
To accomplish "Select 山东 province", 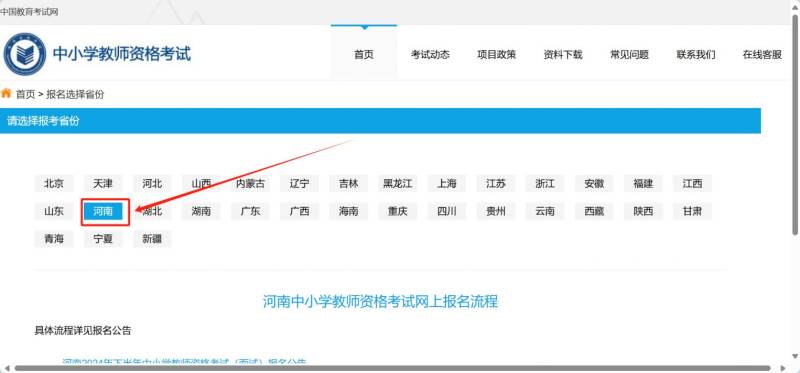I will 54,211.
